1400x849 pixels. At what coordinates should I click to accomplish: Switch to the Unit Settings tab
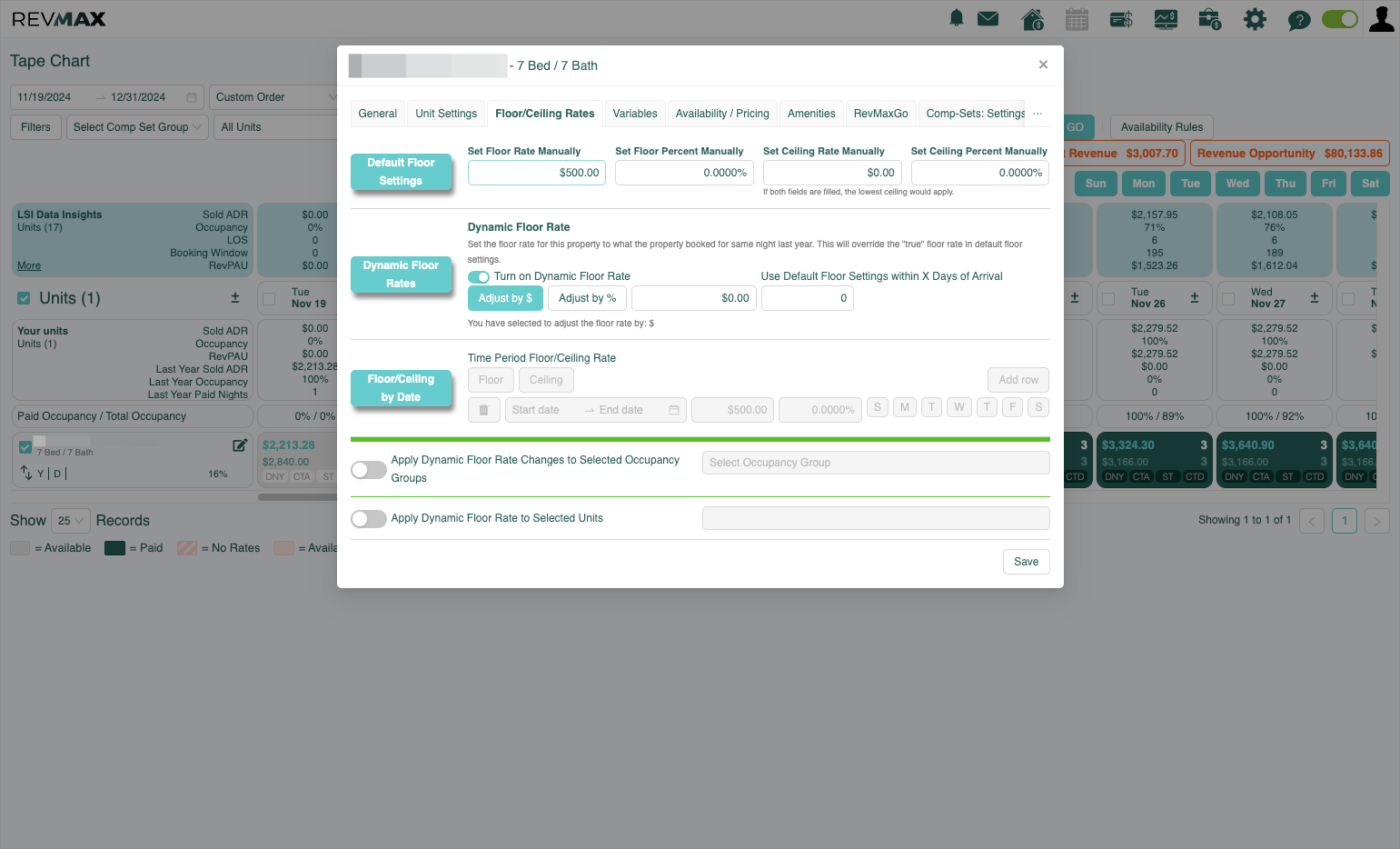coord(446,114)
